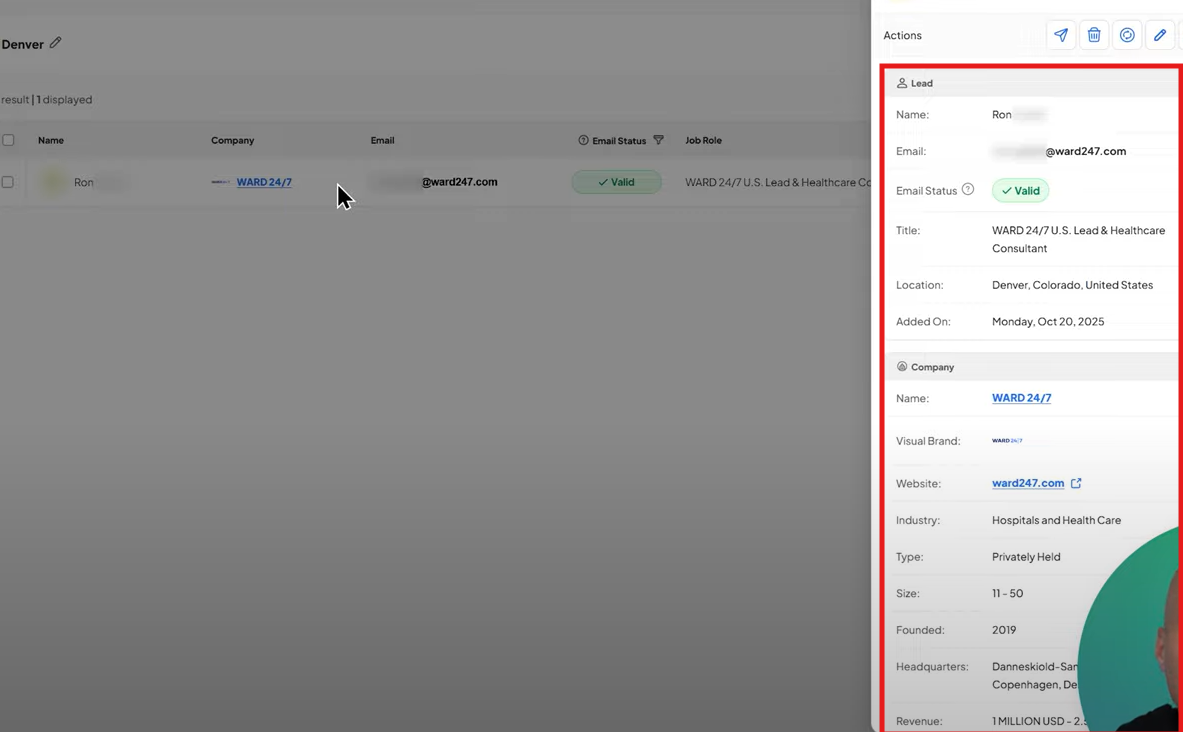Visit the ward247.com website link
Viewport: 1183px width, 732px height.
(1028, 483)
